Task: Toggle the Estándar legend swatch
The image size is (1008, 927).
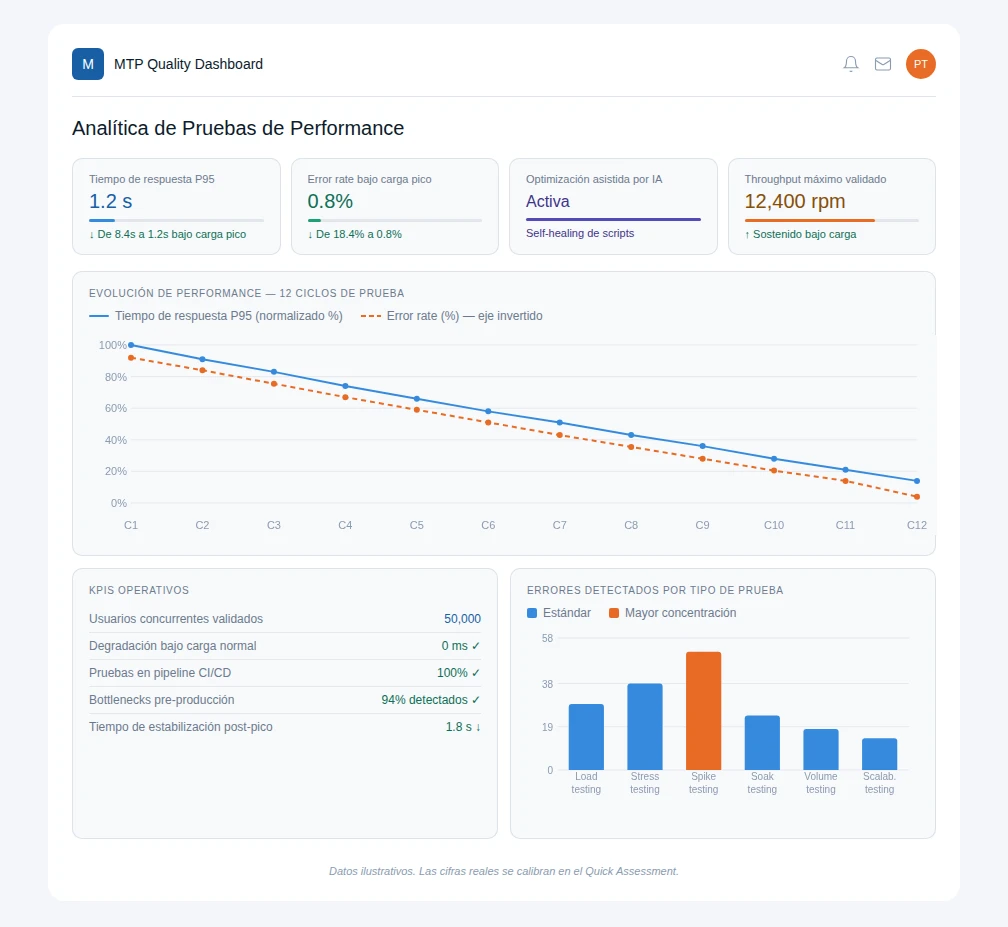Action: coord(532,613)
